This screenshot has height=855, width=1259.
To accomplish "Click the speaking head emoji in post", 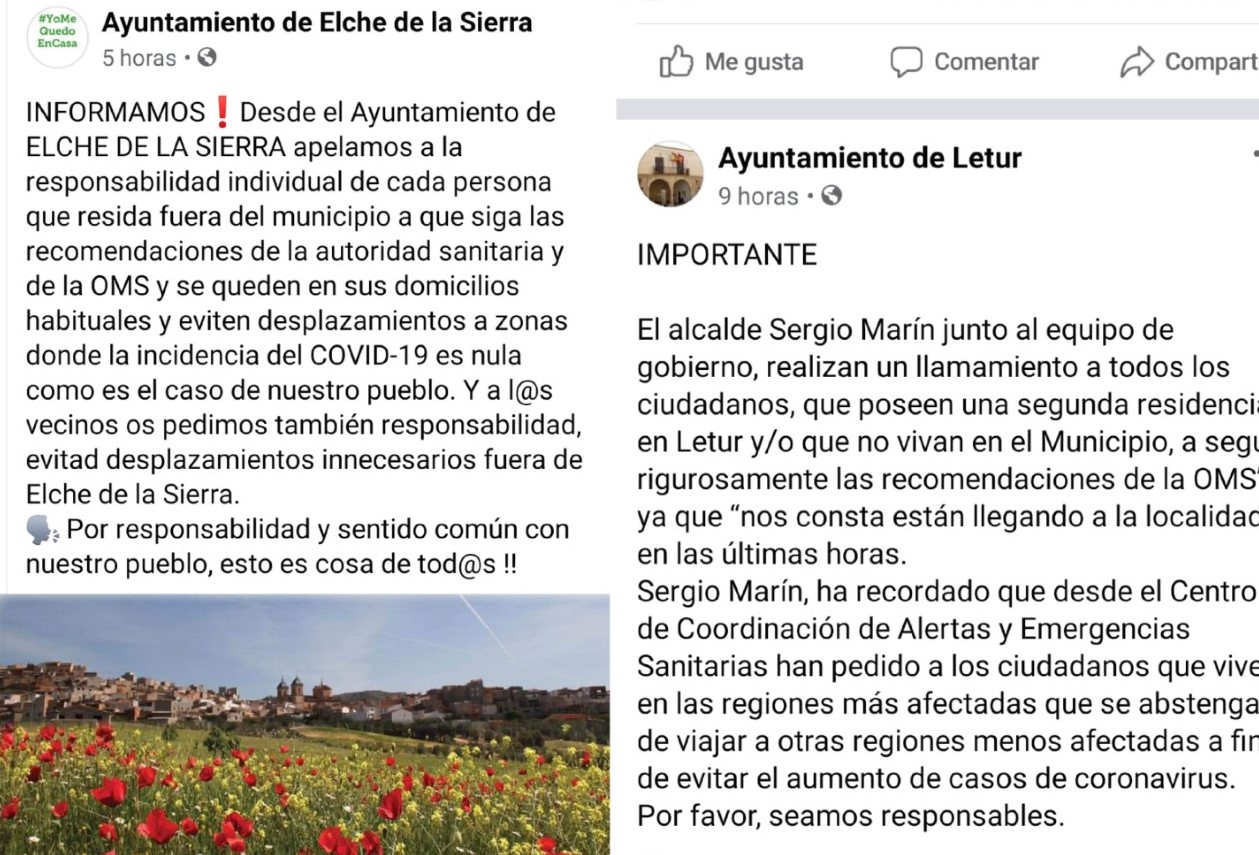I will pyautogui.click(x=43, y=530).
